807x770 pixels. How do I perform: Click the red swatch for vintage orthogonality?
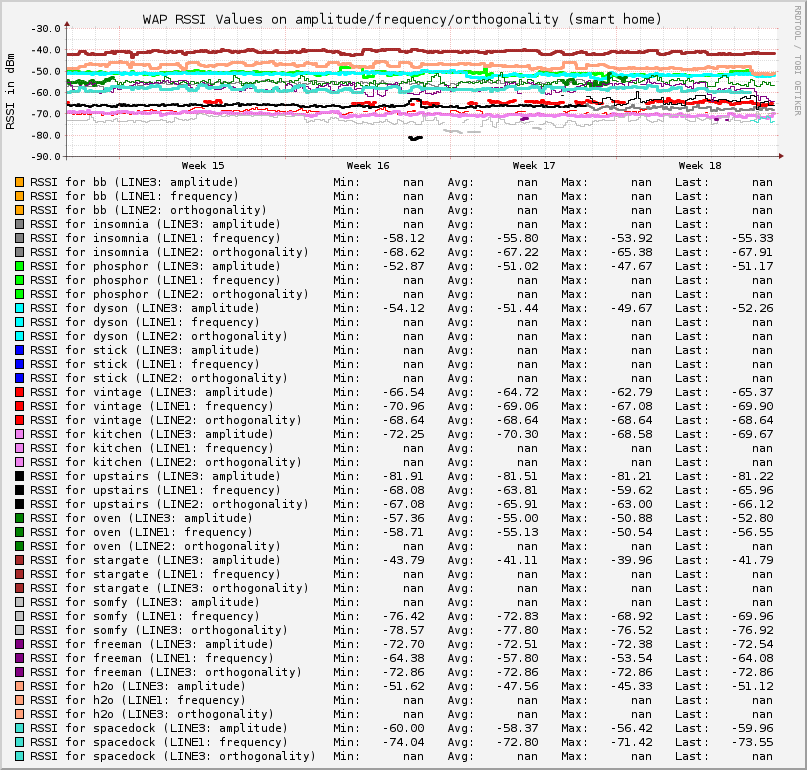tap(20, 420)
